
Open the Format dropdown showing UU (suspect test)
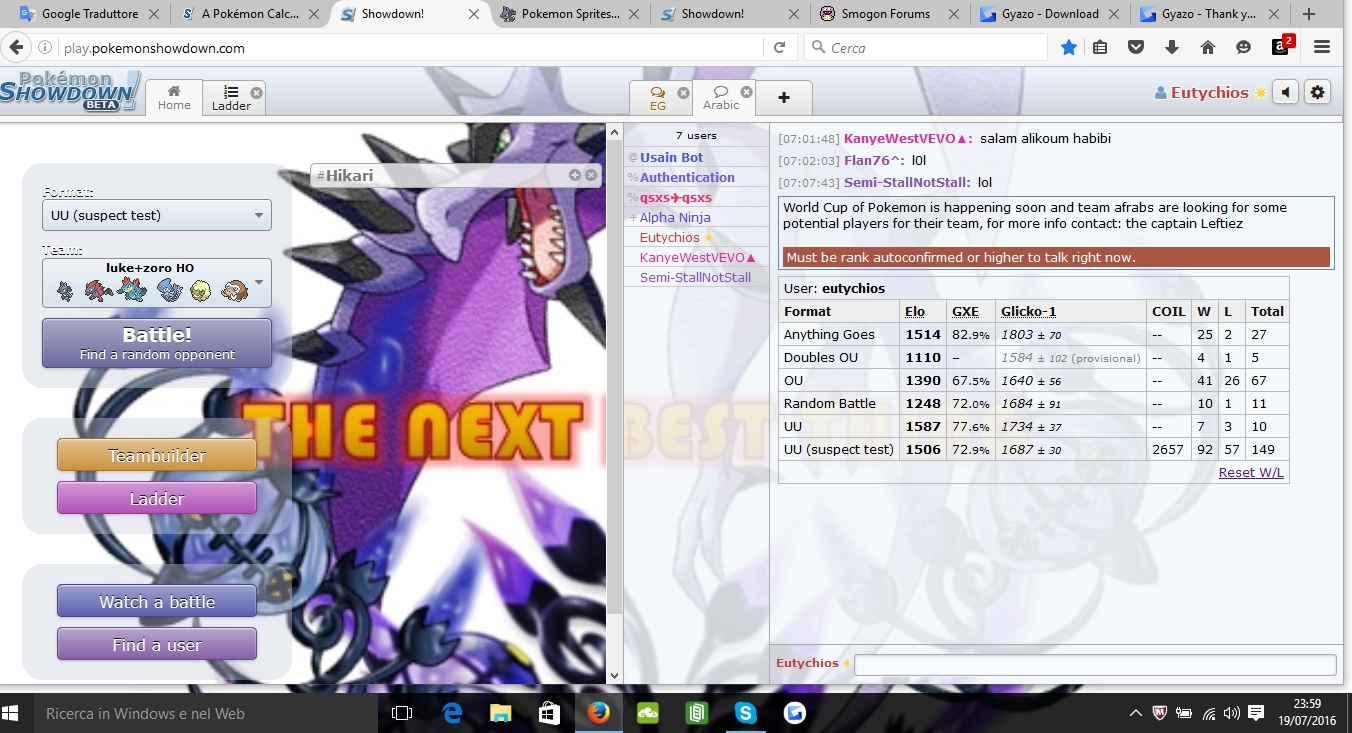157,215
